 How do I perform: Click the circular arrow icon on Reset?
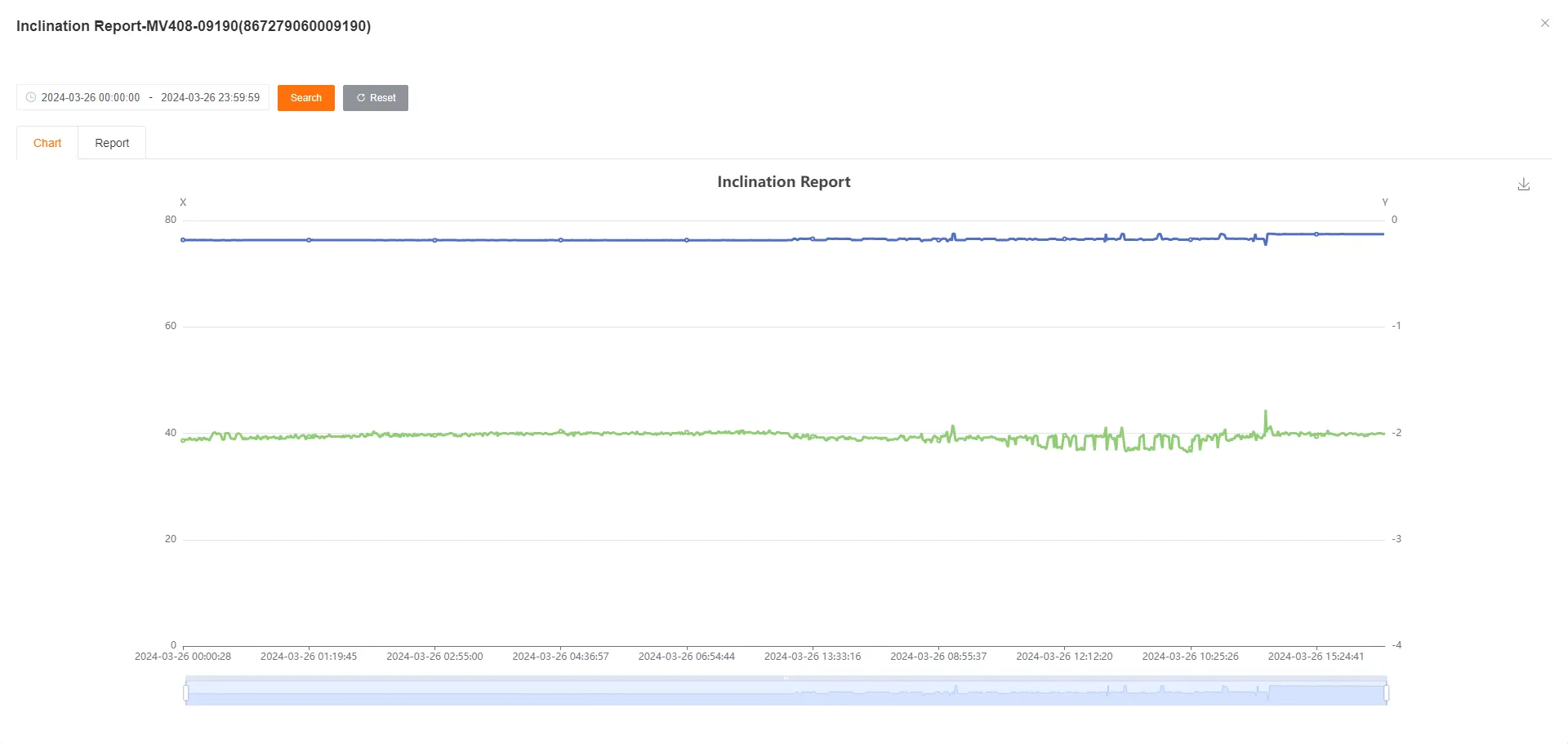tap(361, 98)
